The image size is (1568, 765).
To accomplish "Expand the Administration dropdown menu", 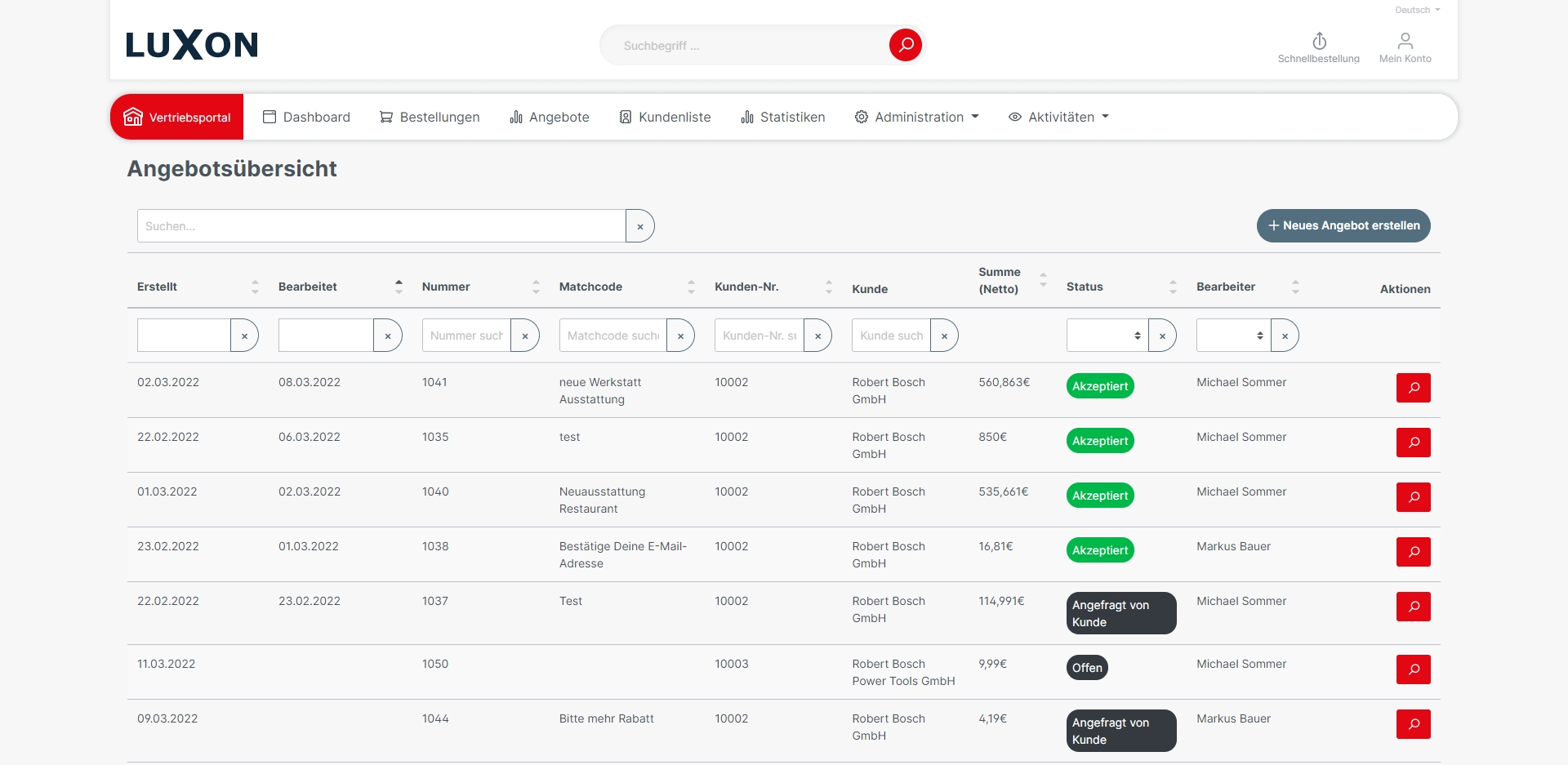I will coord(916,117).
